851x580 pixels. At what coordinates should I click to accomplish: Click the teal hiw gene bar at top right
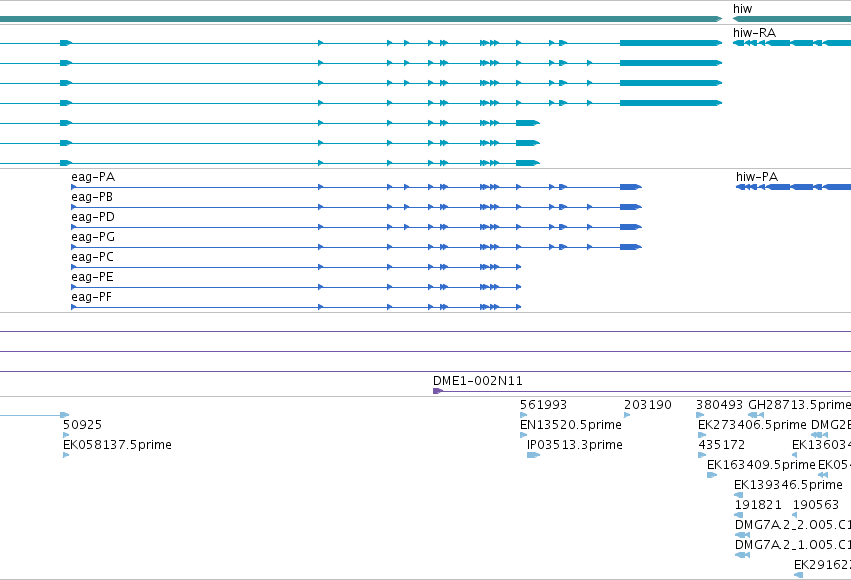792,19
